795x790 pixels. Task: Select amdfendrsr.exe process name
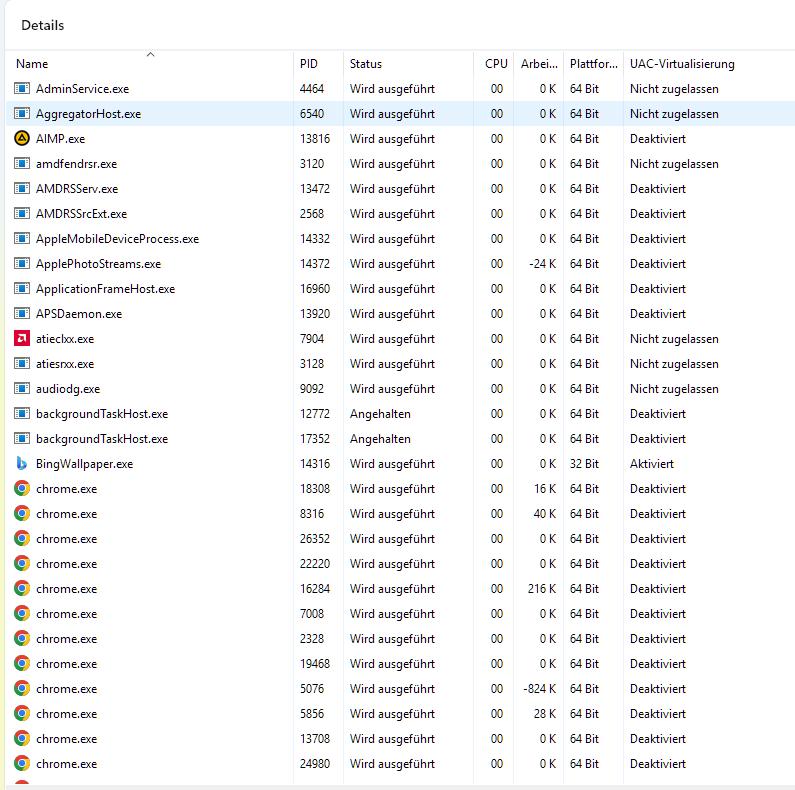(76, 164)
